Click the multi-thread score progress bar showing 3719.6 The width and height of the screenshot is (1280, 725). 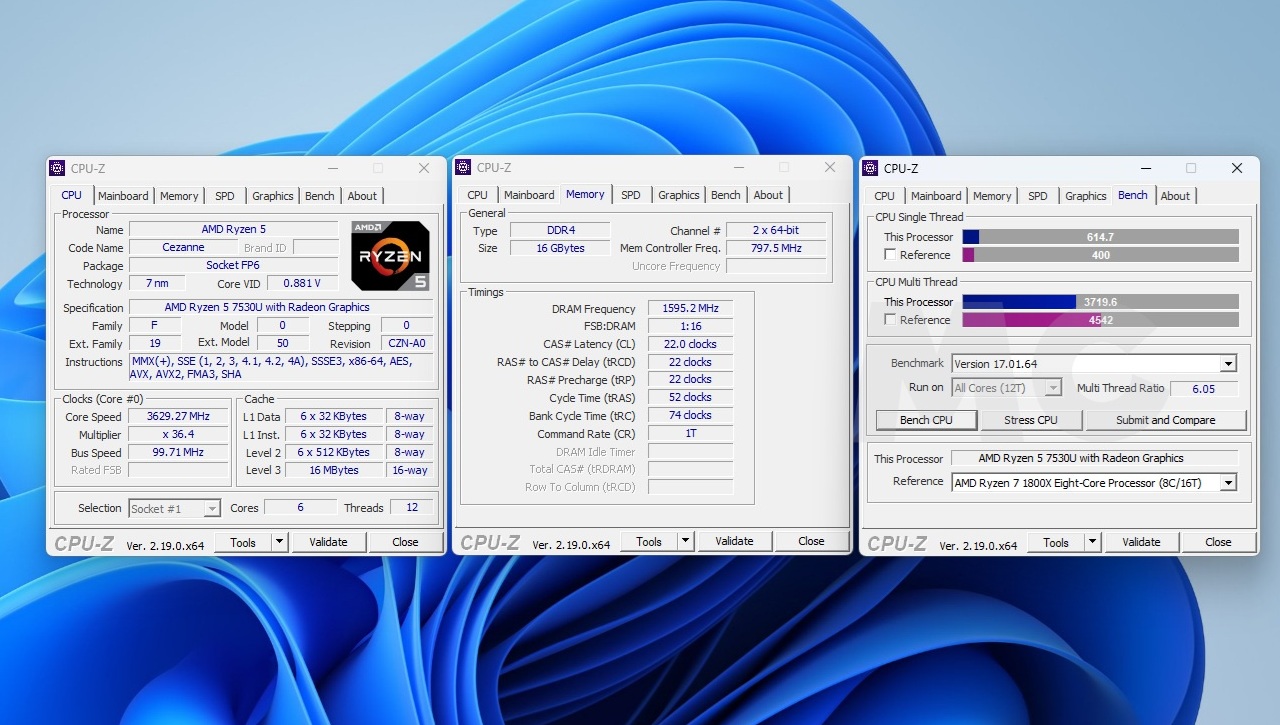pos(1101,301)
